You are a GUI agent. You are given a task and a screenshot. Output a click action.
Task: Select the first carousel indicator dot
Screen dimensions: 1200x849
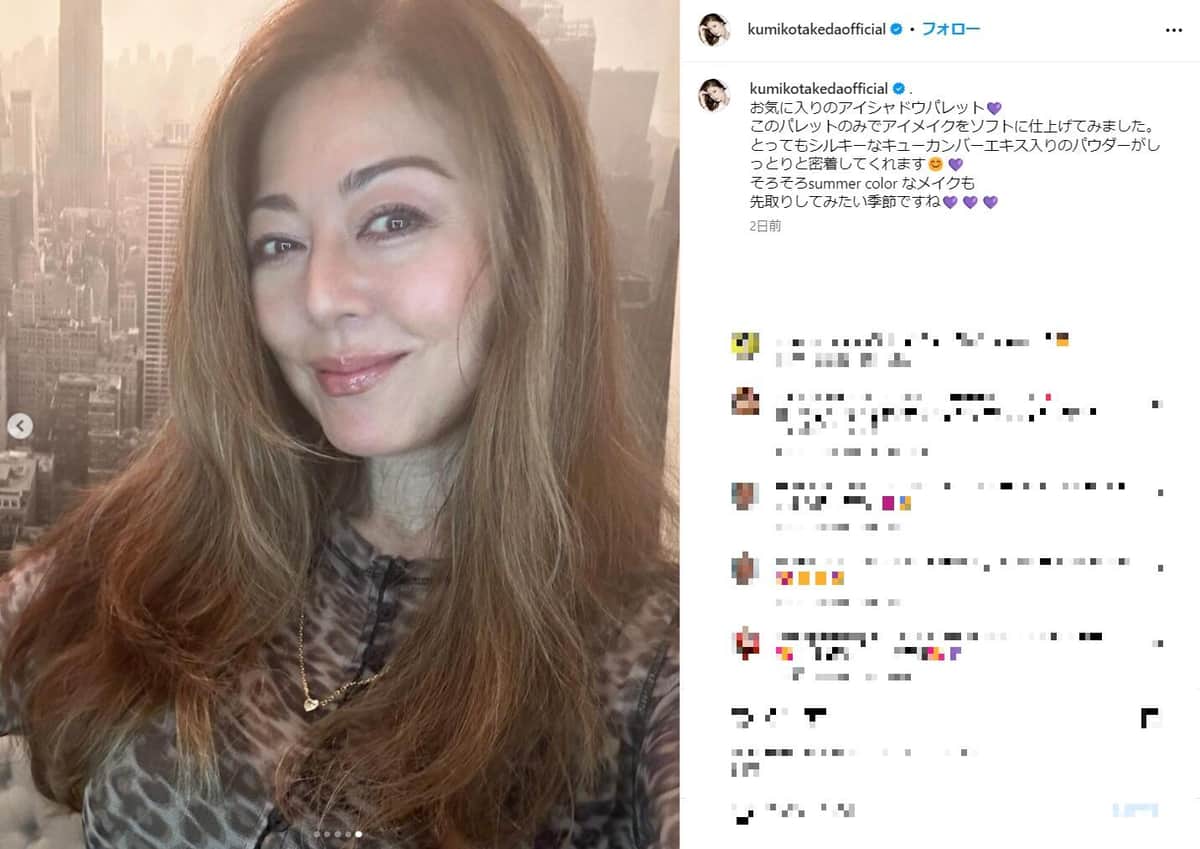317,833
